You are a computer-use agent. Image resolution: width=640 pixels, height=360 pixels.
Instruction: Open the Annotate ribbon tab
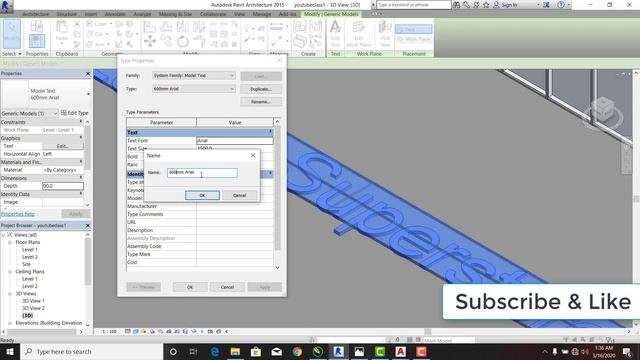(x=115, y=14)
